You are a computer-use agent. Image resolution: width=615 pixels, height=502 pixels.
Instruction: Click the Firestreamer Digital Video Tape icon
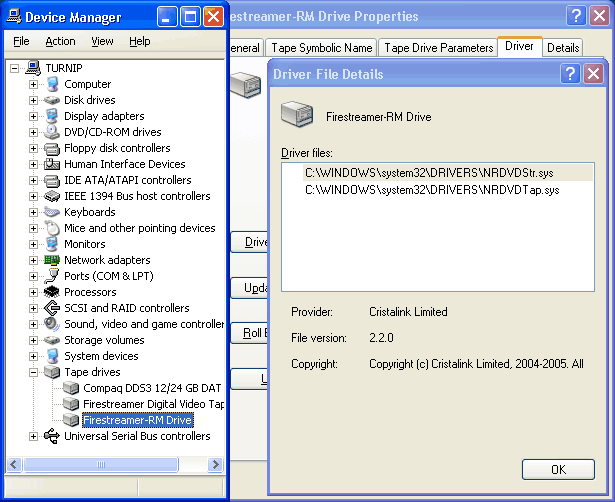click(x=71, y=404)
